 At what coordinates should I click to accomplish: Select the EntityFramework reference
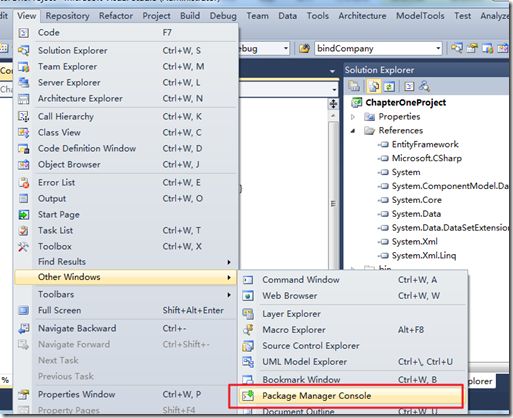(x=425, y=144)
